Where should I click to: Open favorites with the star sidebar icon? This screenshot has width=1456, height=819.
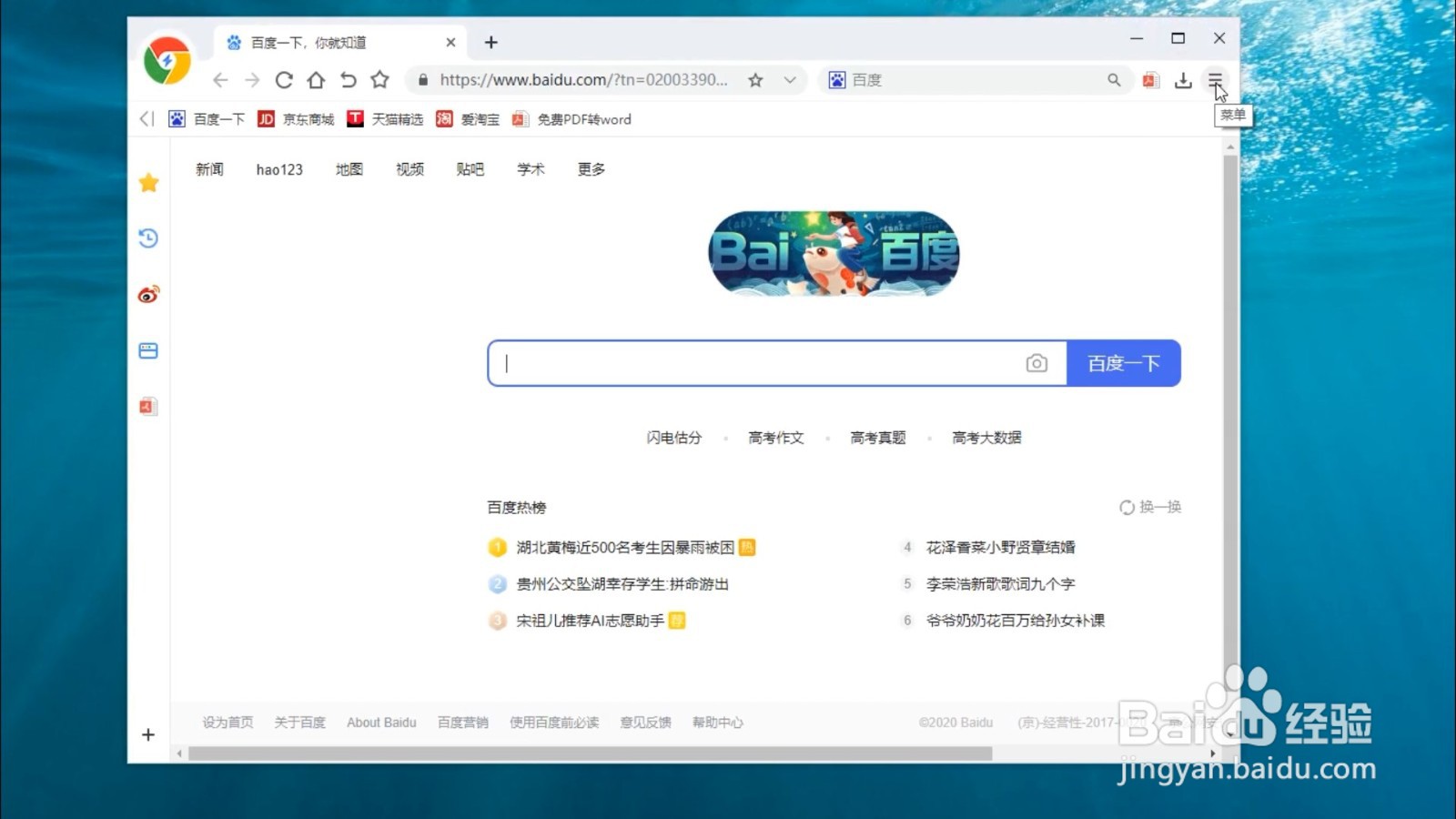[147, 182]
